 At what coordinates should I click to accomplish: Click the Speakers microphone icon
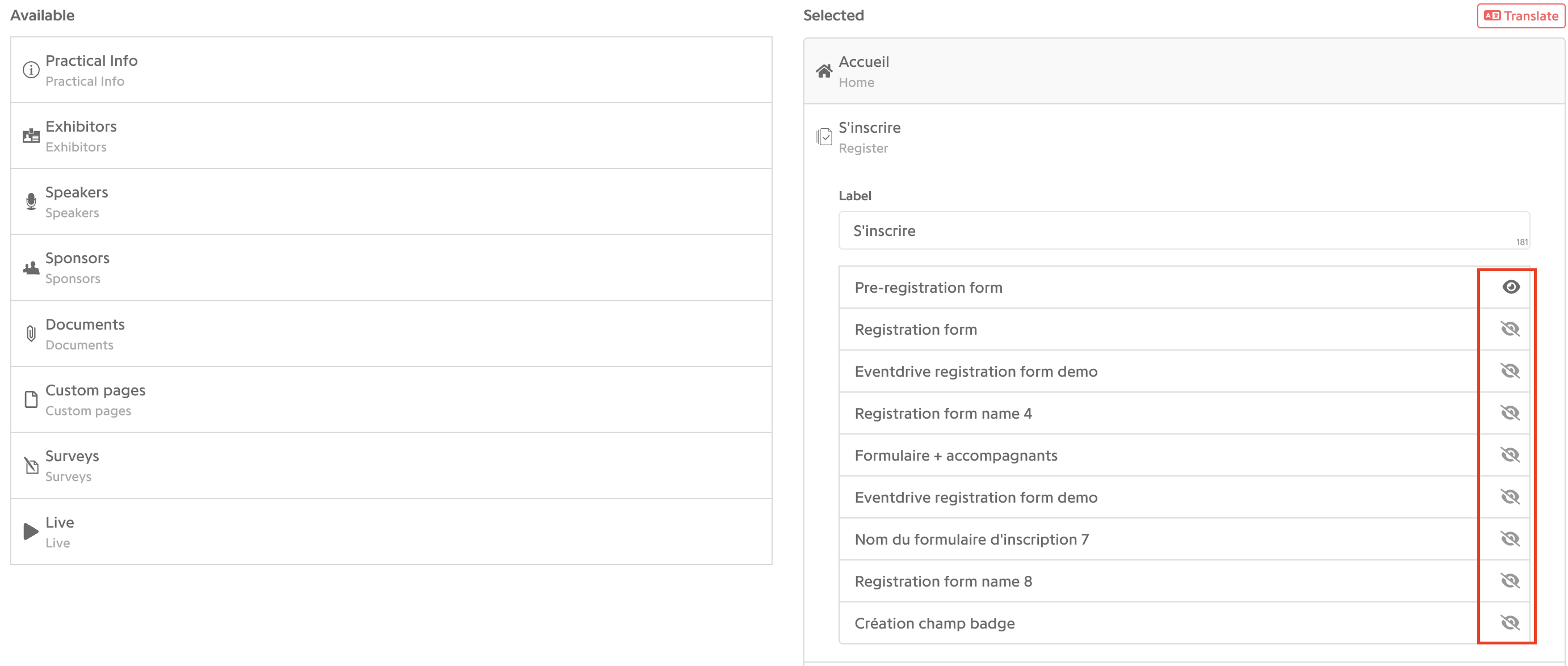pyautogui.click(x=31, y=201)
